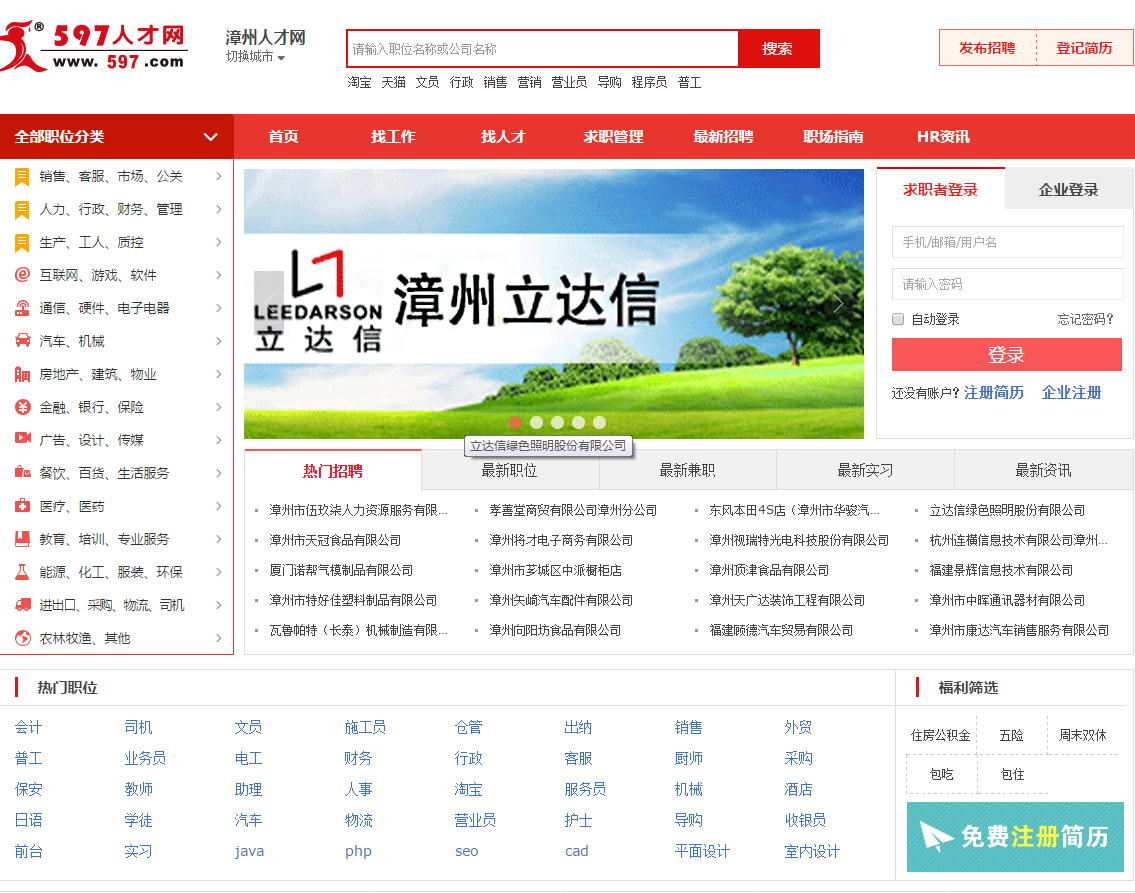Switch to the 最新职位 tab
Screen dimensions: 1135x893
(x=510, y=470)
